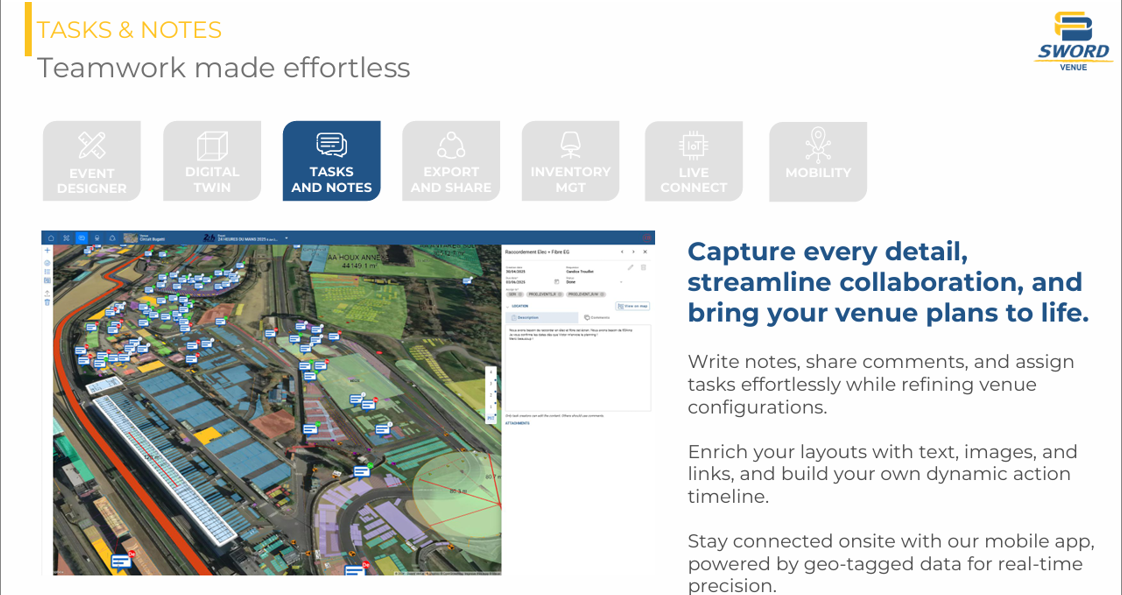Click inside the task description text area
Viewport: 1122px width, 595px height.
click(578, 368)
